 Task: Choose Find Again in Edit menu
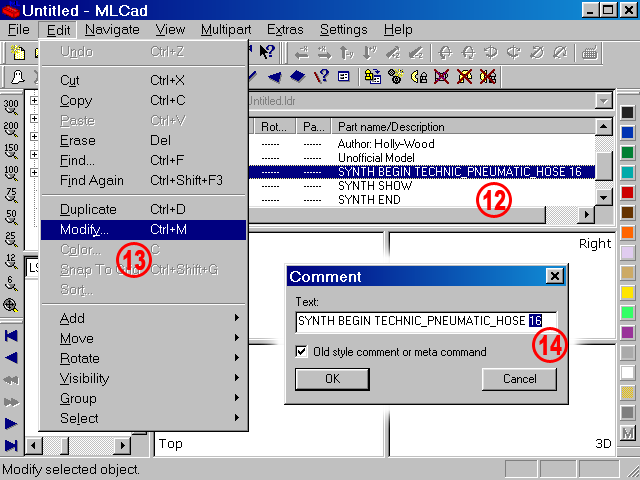[144, 180]
